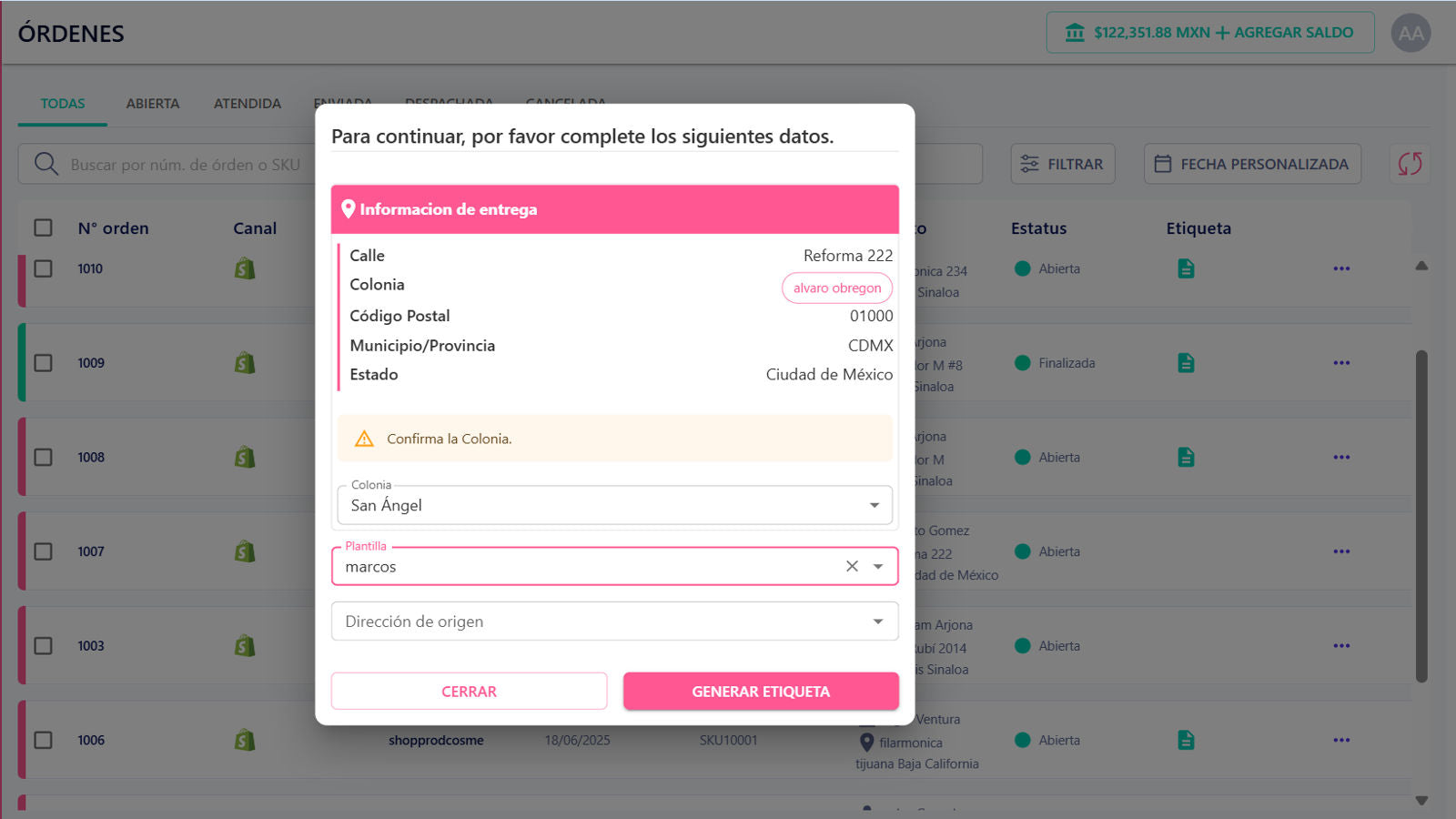Open the search orders magnifier icon

point(45,164)
